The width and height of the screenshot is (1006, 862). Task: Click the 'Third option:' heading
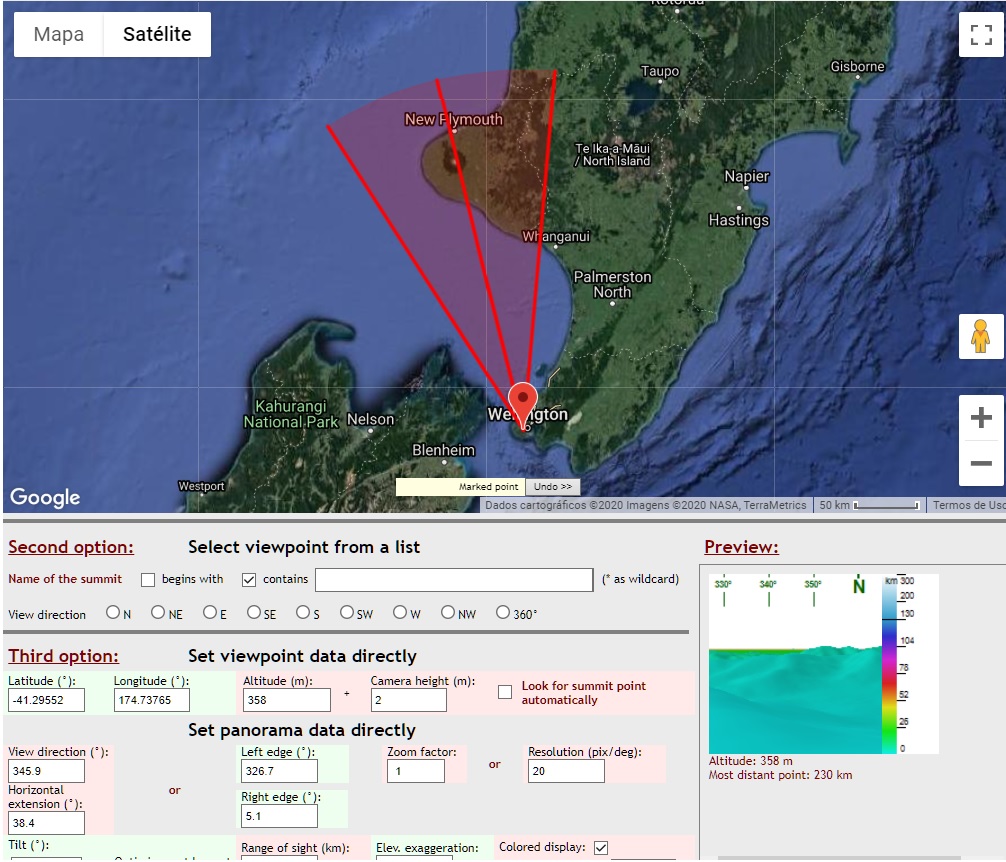(64, 656)
